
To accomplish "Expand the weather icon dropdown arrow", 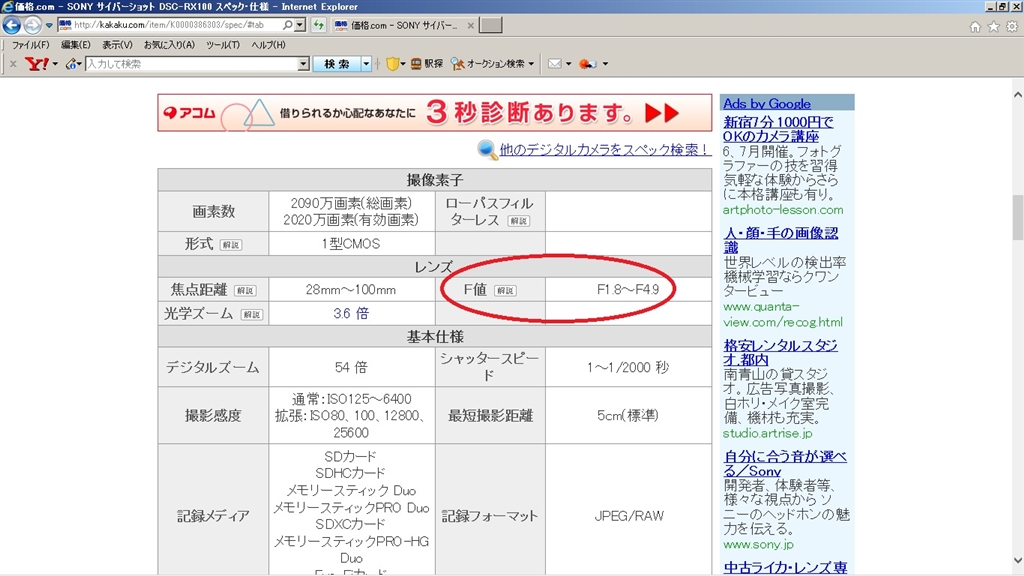I will pyautogui.click(x=605, y=64).
